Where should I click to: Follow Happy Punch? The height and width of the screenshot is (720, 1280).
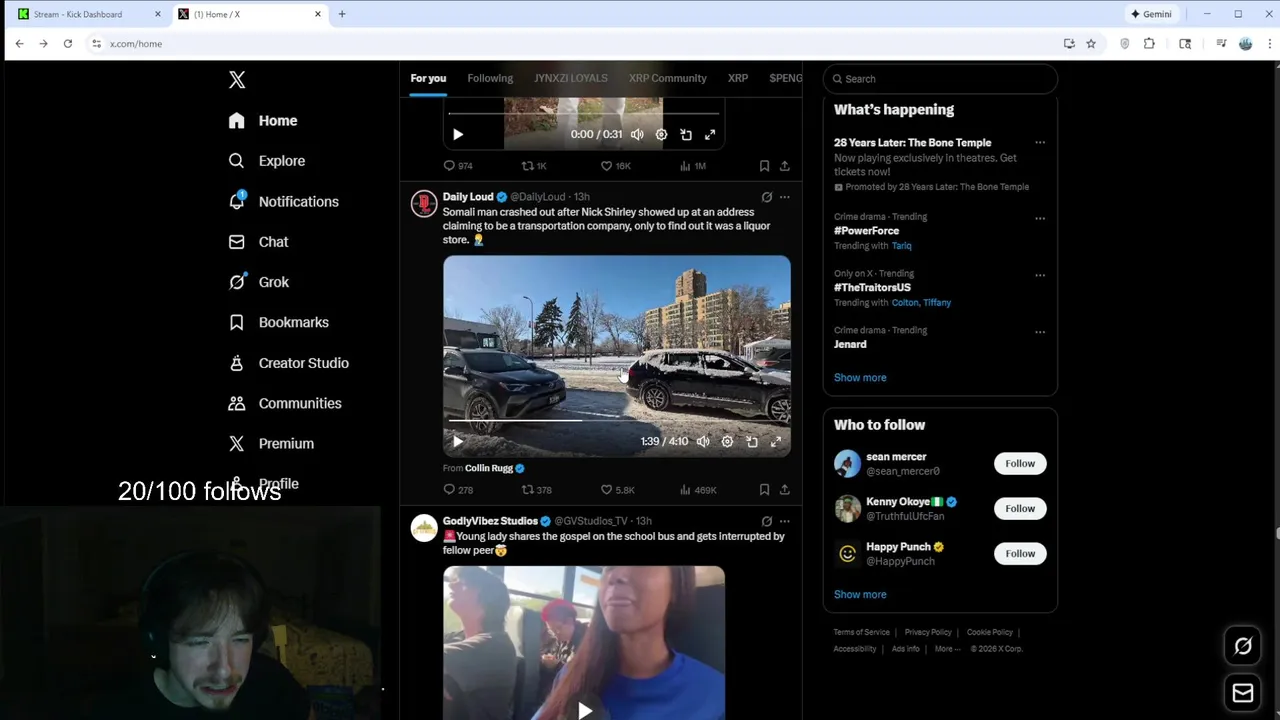[x=1020, y=553]
